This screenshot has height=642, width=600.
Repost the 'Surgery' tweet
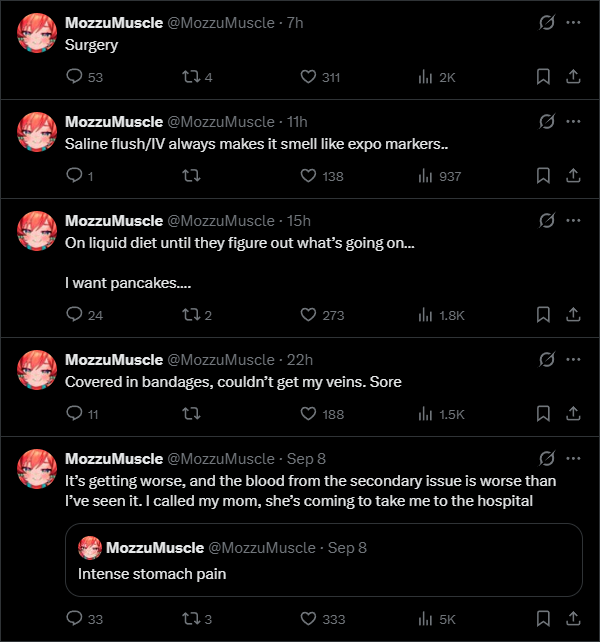tap(197, 77)
